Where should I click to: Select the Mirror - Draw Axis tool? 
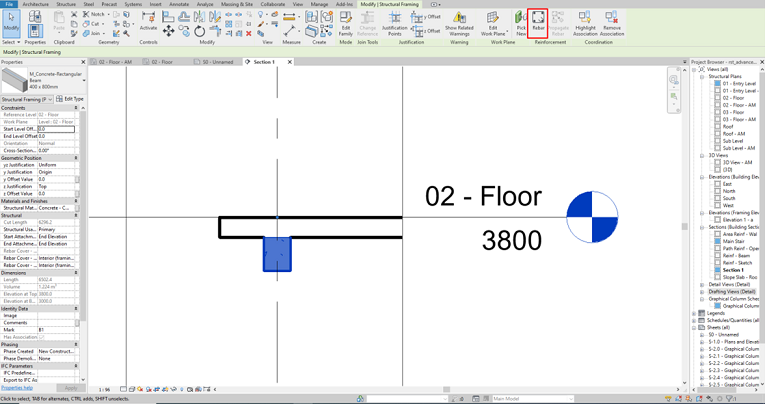(215, 17)
